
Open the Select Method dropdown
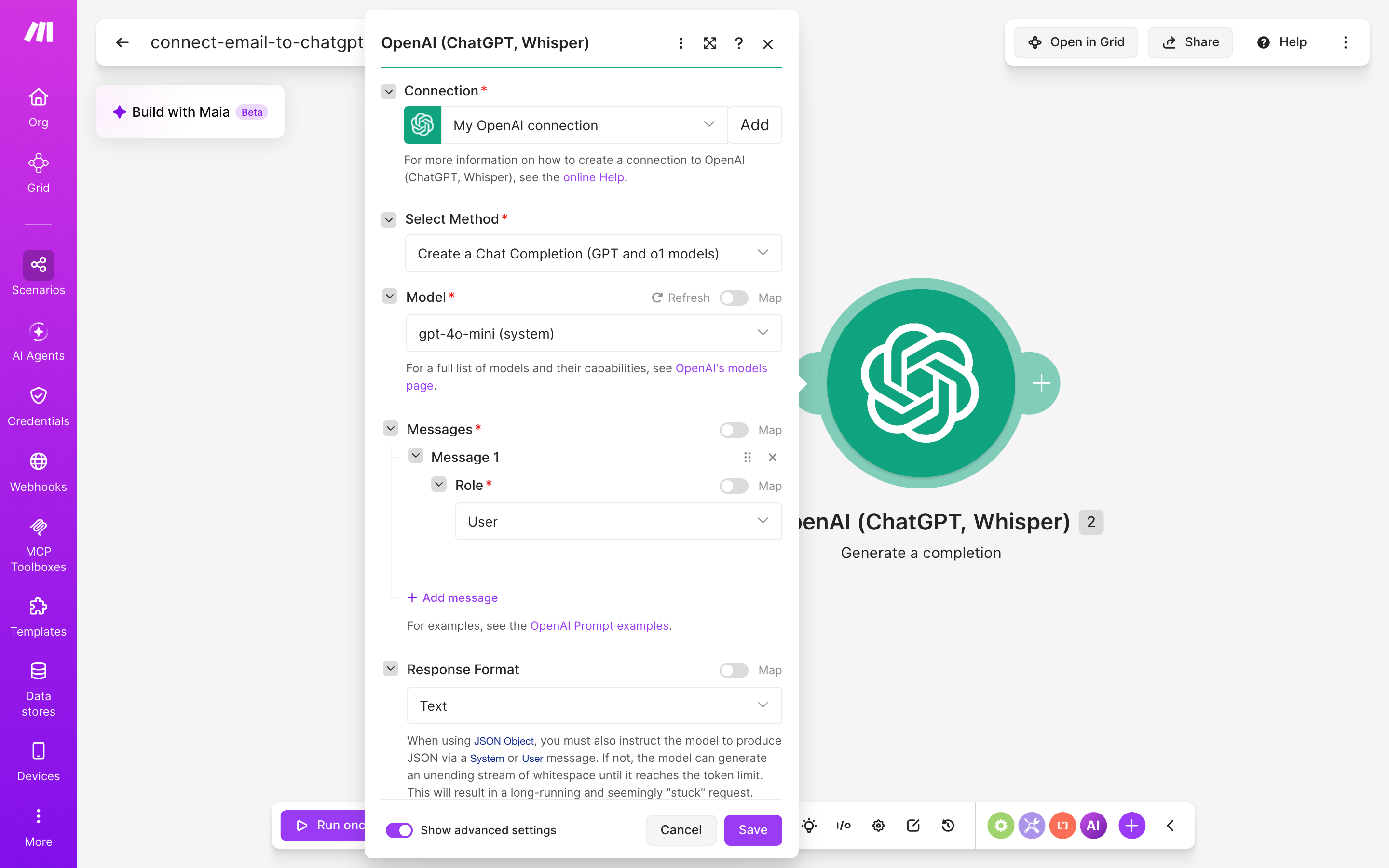coord(594,253)
